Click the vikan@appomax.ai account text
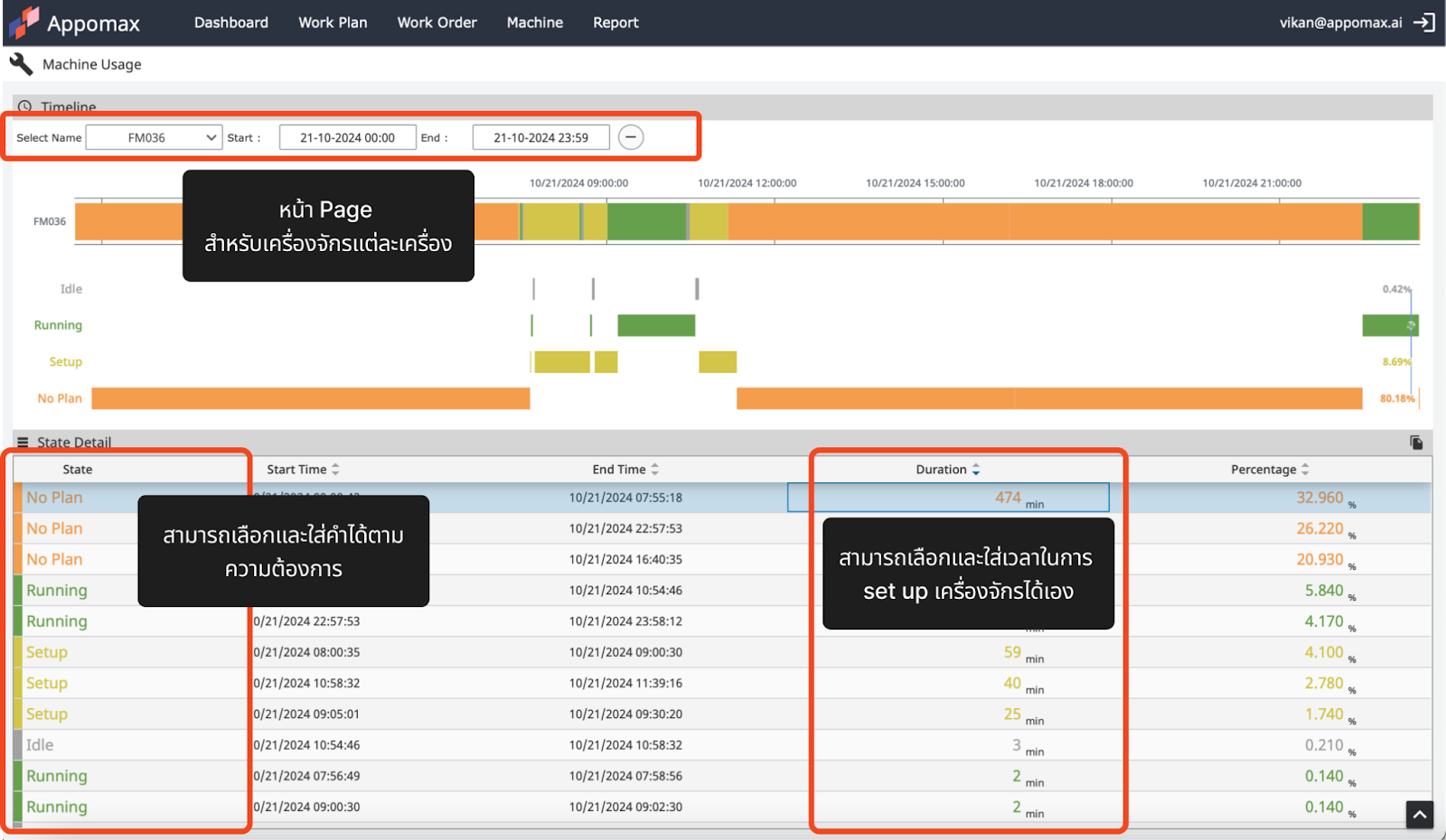Screen dimensions: 1446x840 pyautogui.click(x=1340, y=23)
